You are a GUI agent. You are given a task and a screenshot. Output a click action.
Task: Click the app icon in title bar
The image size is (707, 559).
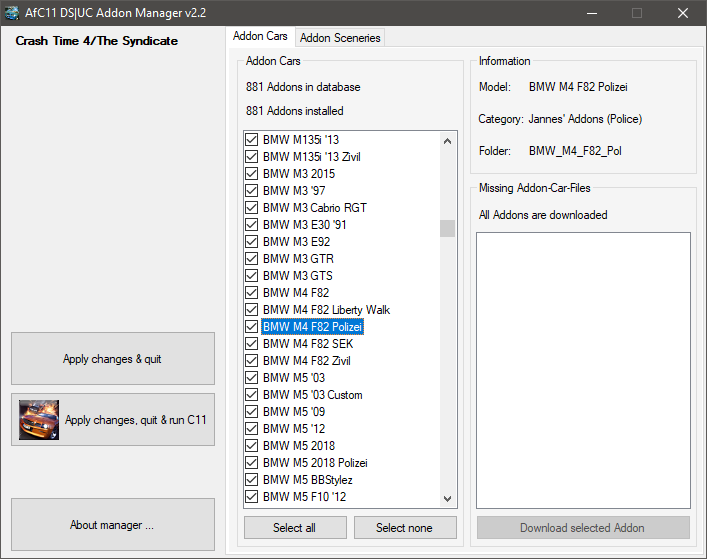[x=12, y=13]
